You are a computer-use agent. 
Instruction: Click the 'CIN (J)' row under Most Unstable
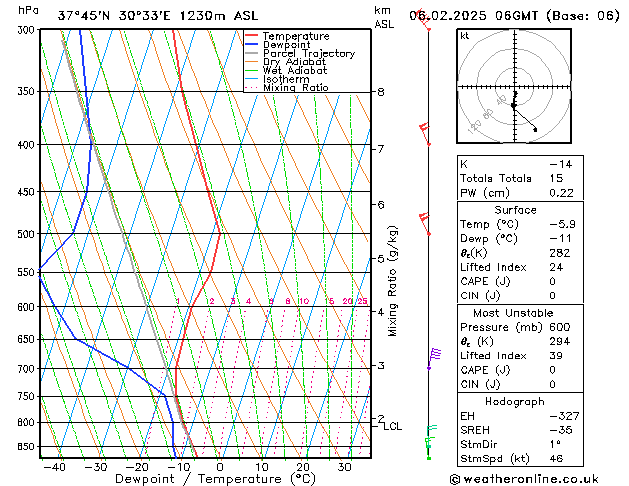tap(520, 385)
